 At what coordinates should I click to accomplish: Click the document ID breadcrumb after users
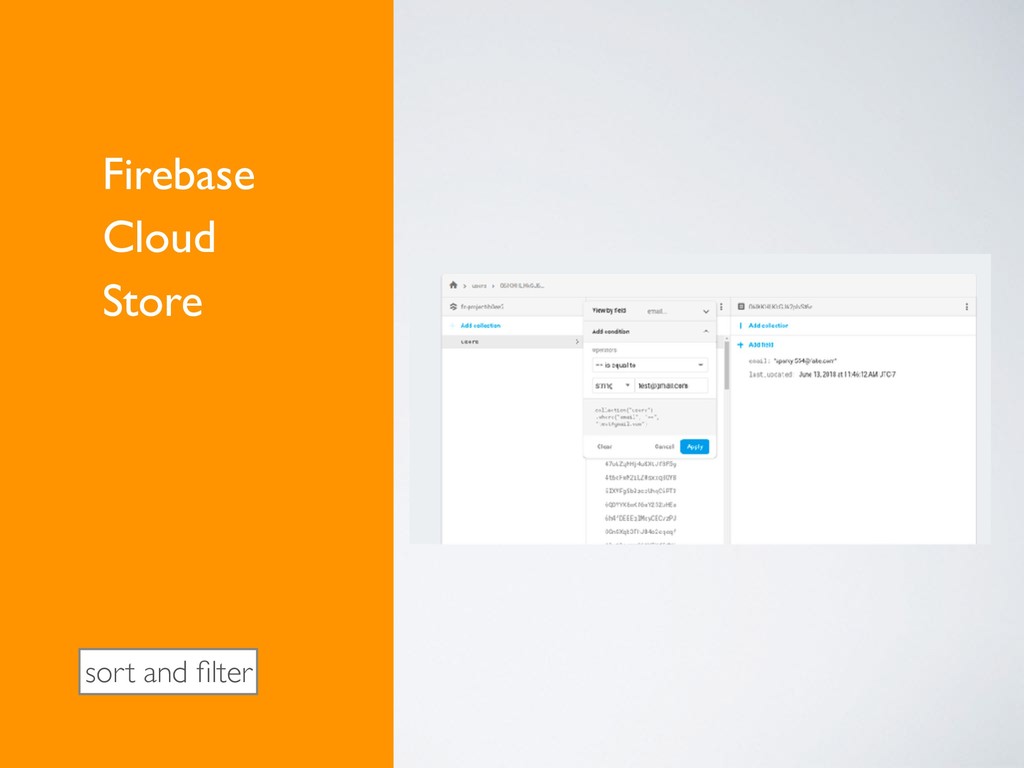tap(522, 286)
